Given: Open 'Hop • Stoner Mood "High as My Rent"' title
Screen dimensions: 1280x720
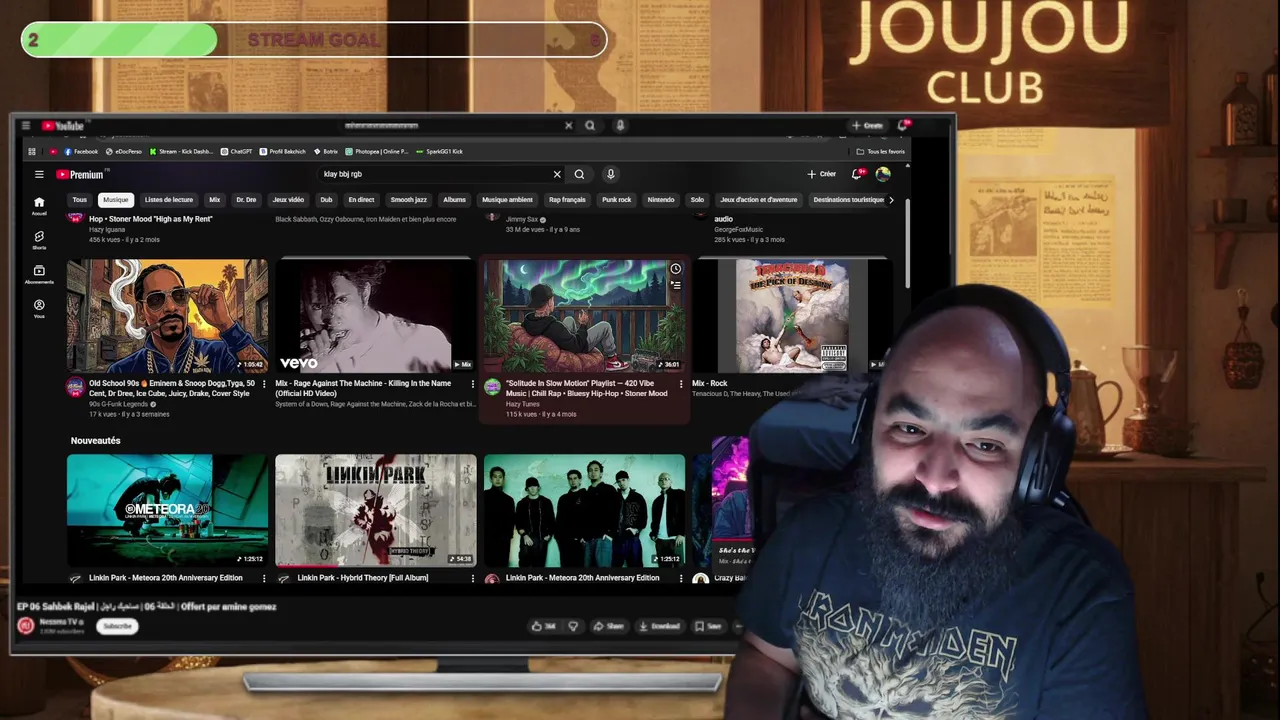Looking at the screenshot, I should pos(151,219).
